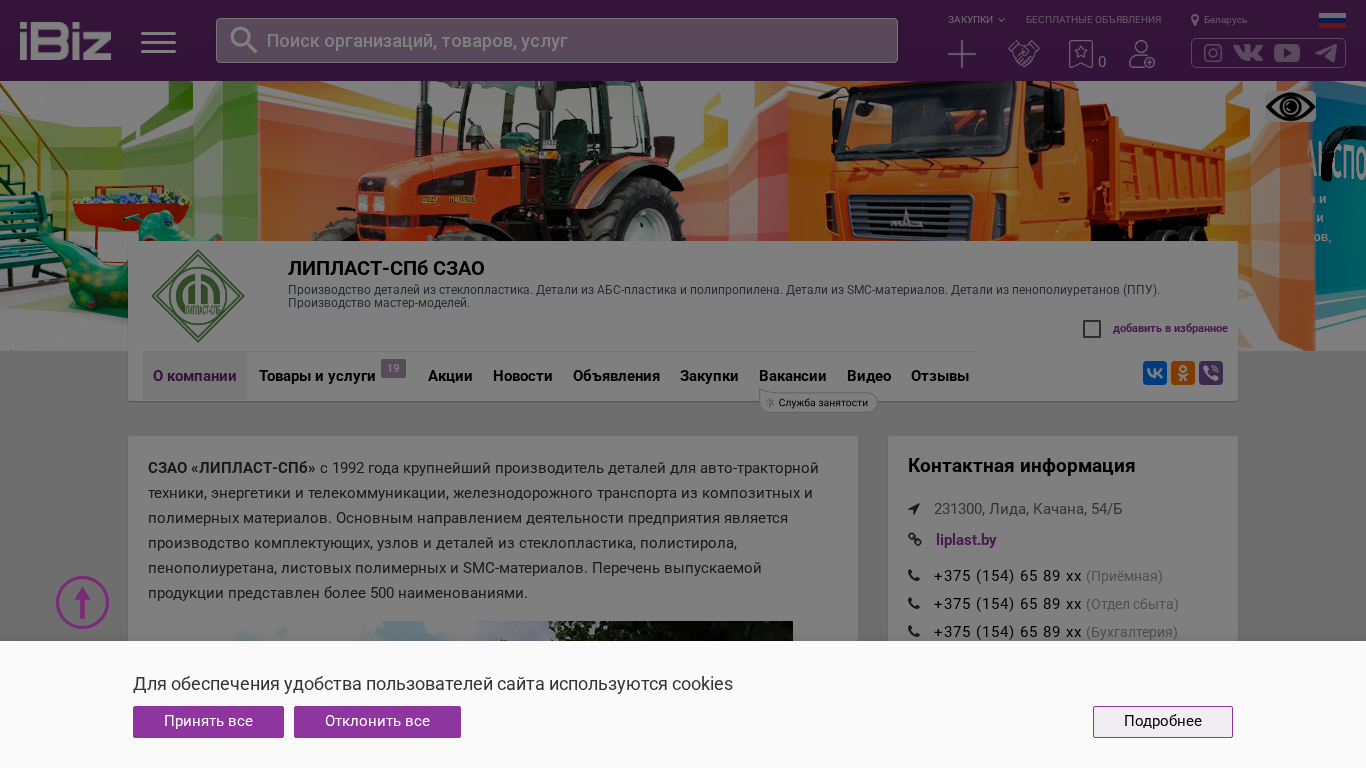
Task: Click the address arrow icon beside Лида
Action: (914, 509)
